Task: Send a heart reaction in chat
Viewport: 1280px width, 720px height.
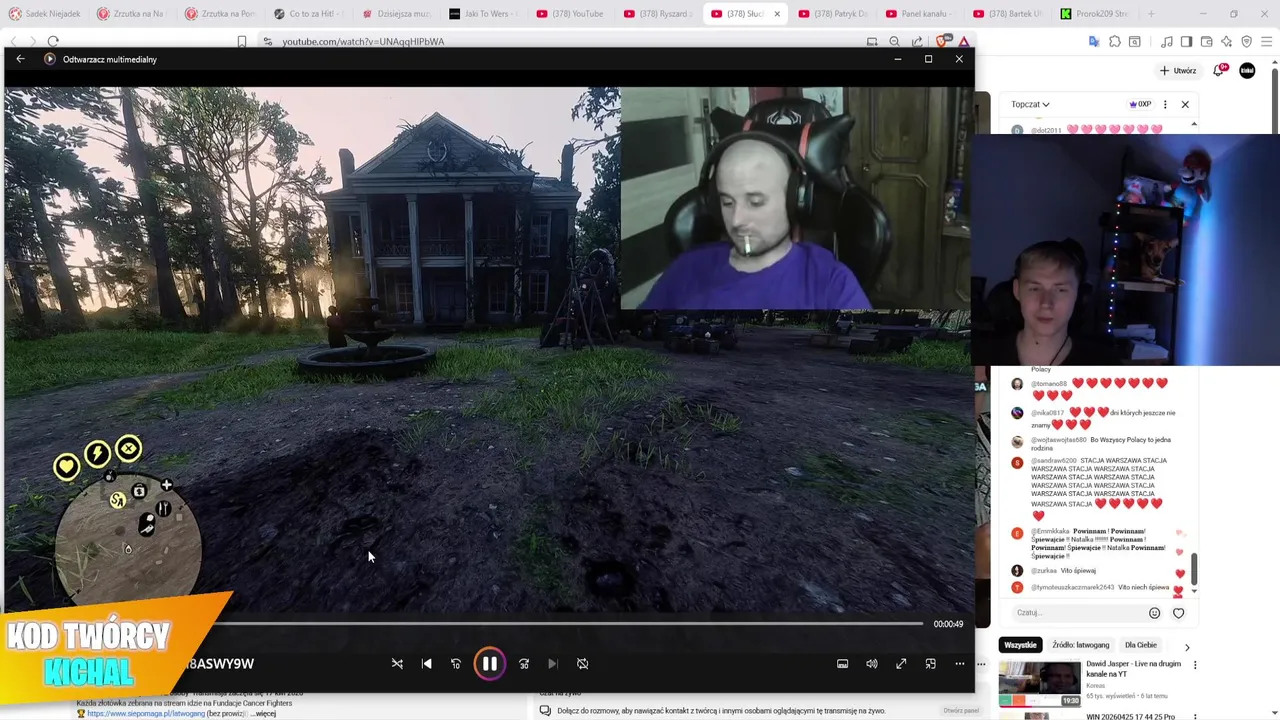Action: [x=1178, y=613]
